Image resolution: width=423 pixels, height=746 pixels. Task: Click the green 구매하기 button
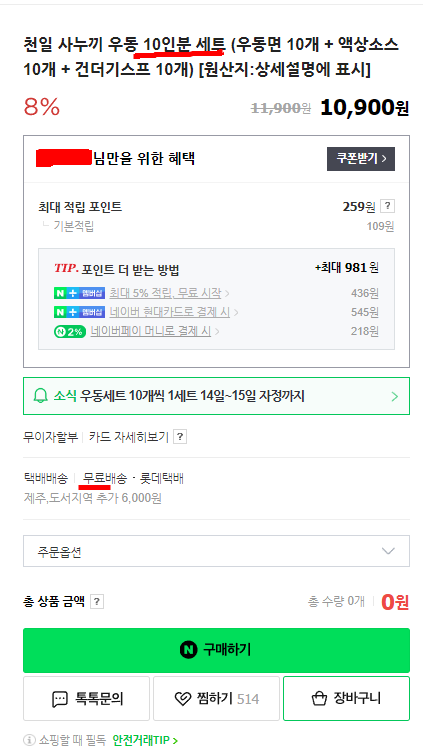[216, 650]
